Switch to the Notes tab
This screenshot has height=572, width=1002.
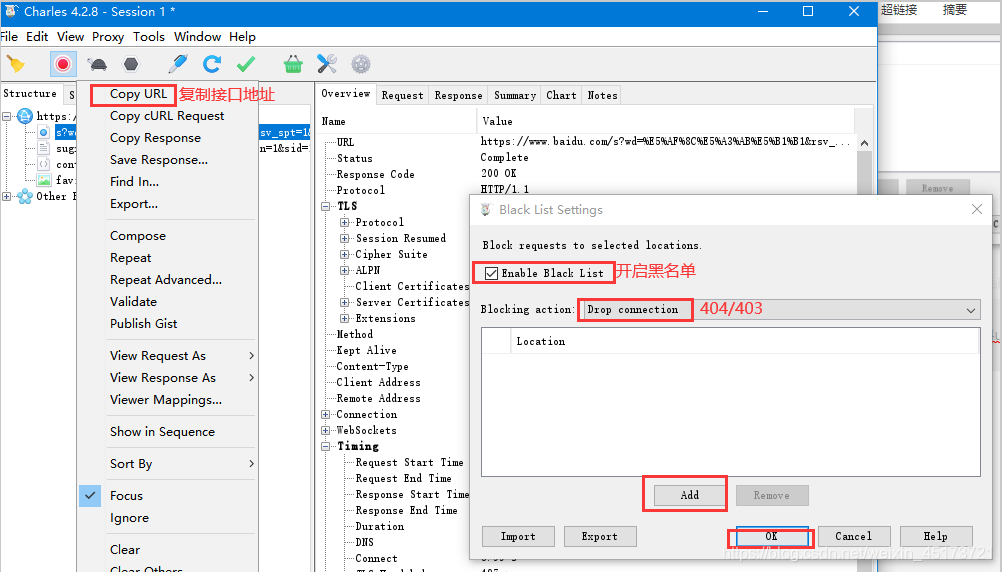[x=603, y=95]
